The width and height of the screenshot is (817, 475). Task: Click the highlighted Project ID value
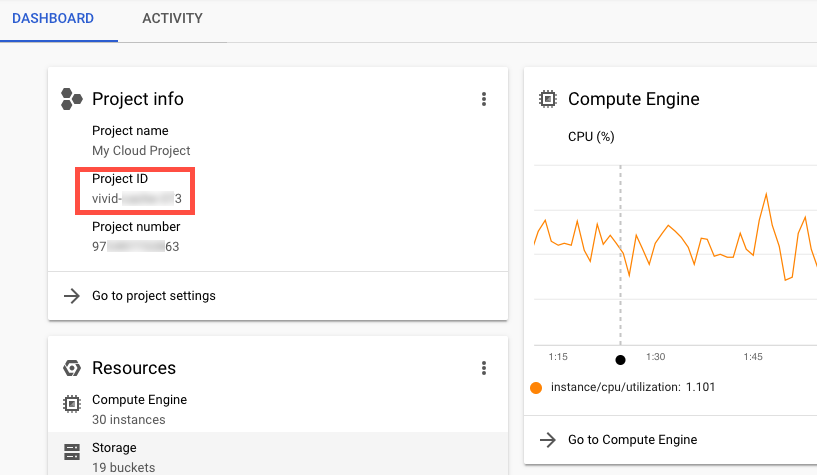click(136, 199)
